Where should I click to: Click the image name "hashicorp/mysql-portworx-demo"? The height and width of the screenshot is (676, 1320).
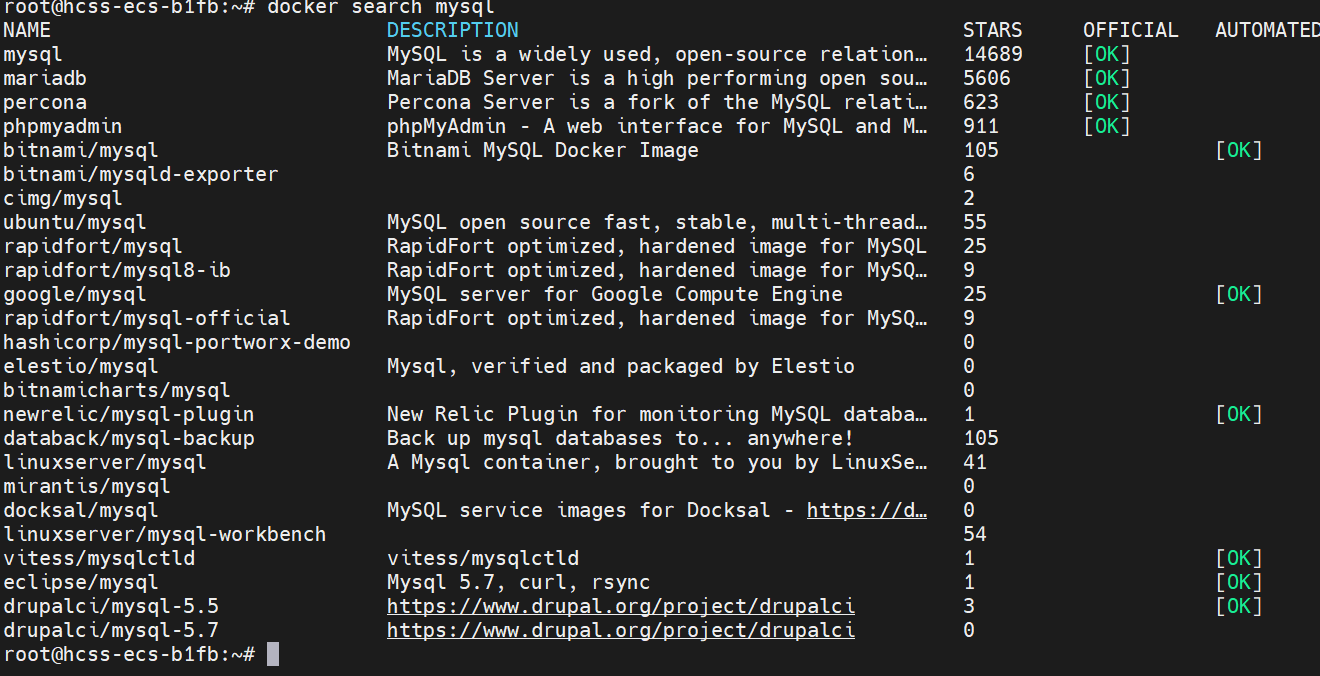click(177, 343)
